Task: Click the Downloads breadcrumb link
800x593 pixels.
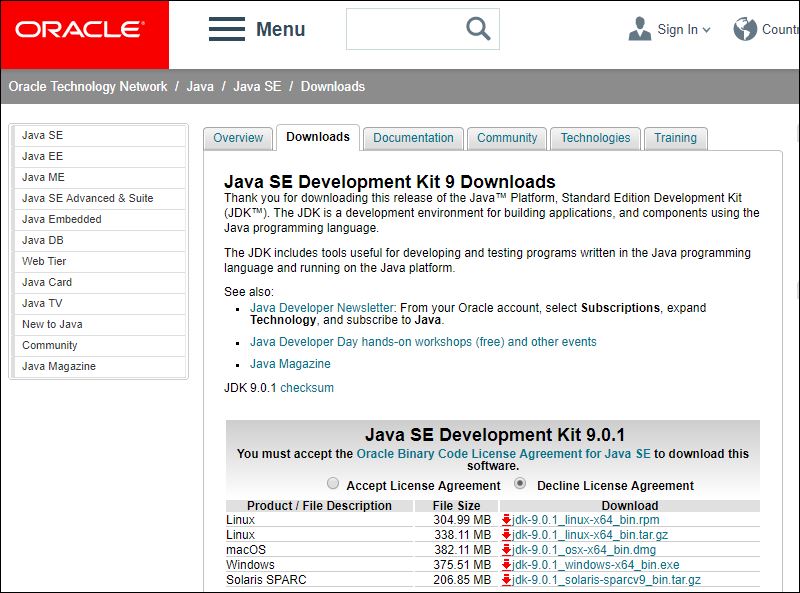Action: pos(333,86)
